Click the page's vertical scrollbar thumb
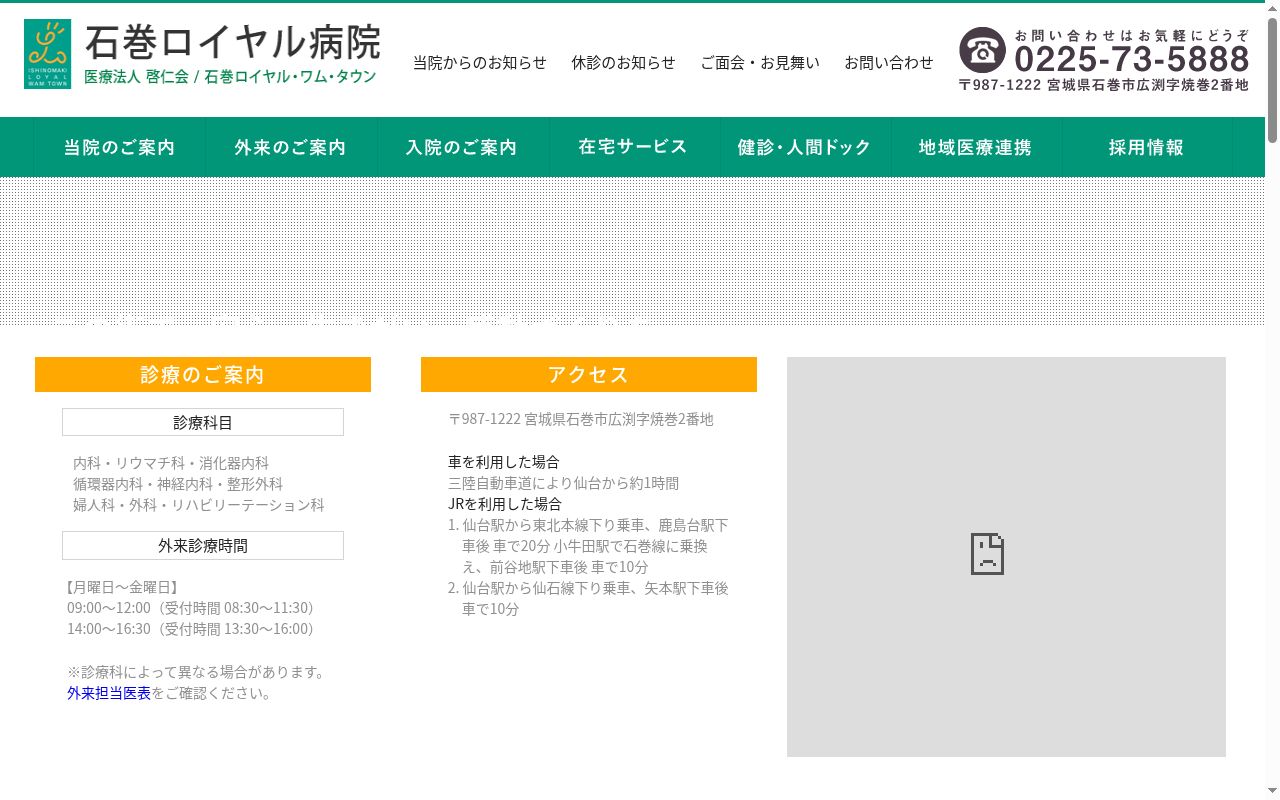 click(1272, 80)
